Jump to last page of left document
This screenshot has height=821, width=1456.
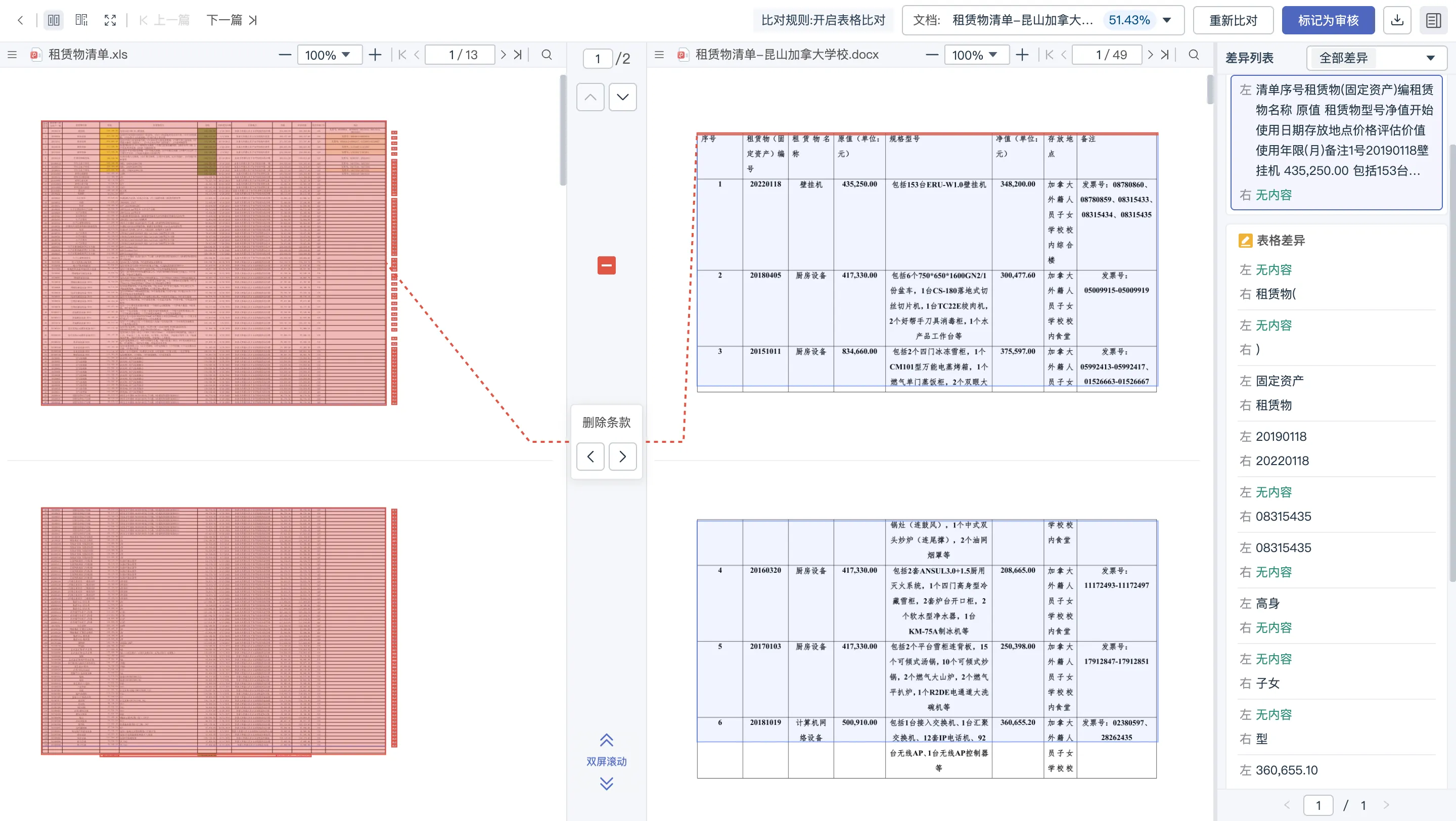518,55
